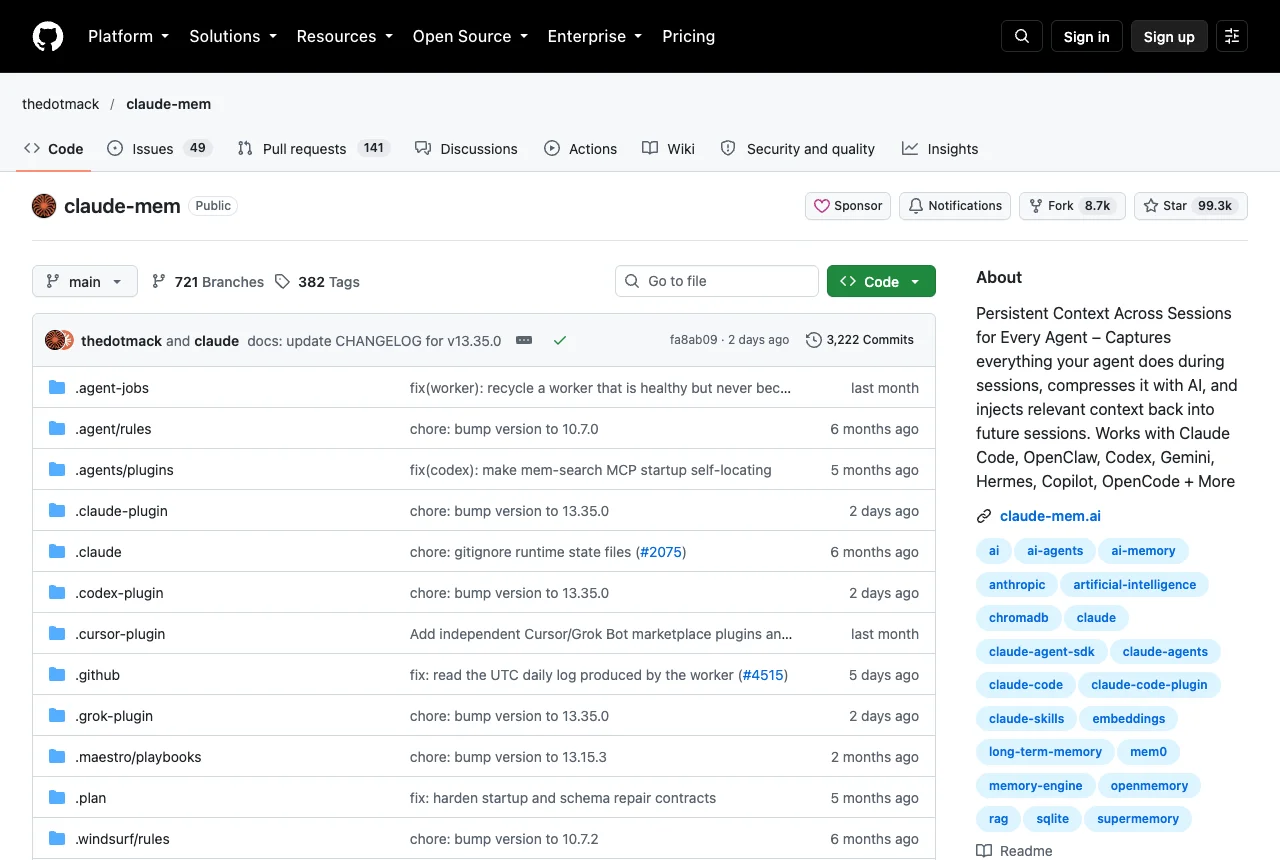Click the chromadb topic tag
Image resolution: width=1280 pixels, height=860 pixels.
click(1019, 618)
